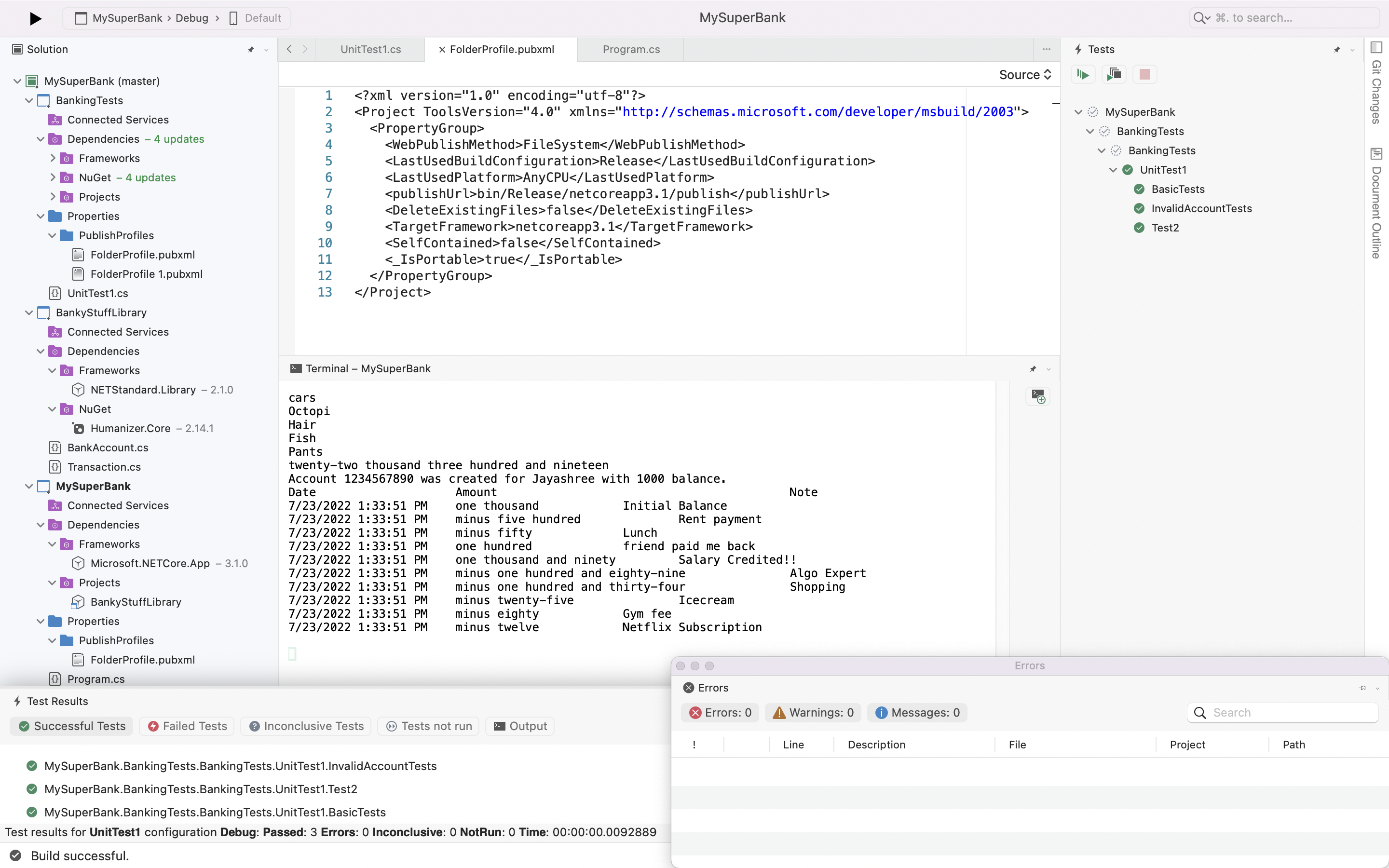Navigate forward with editor right arrow

305,49
